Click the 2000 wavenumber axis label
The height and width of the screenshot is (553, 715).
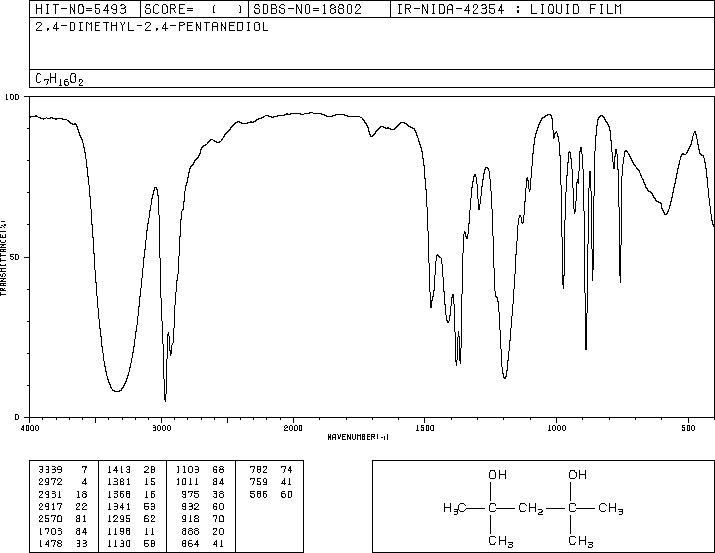(x=293, y=428)
